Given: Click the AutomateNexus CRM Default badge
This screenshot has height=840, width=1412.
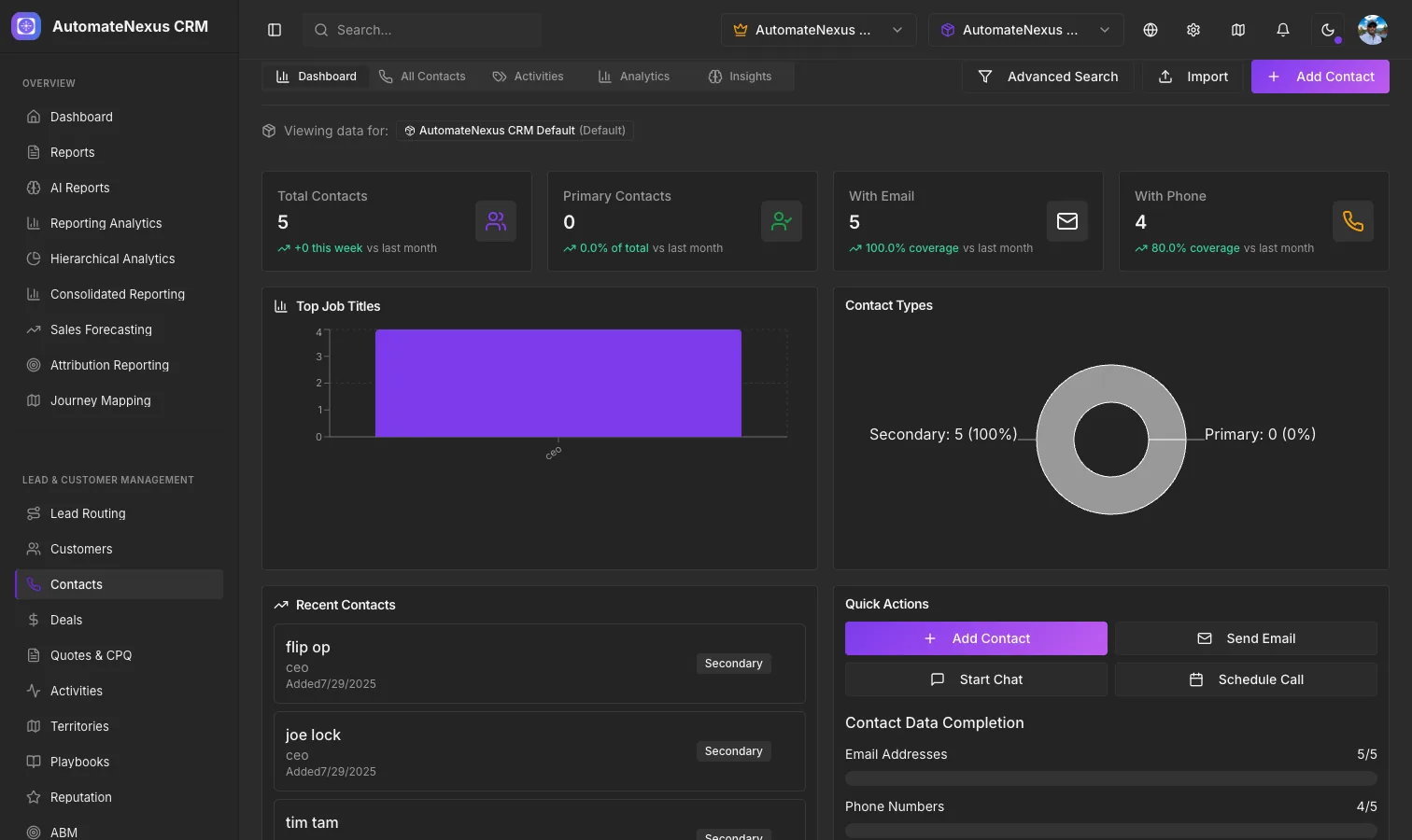Looking at the screenshot, I should coord(515,131).
